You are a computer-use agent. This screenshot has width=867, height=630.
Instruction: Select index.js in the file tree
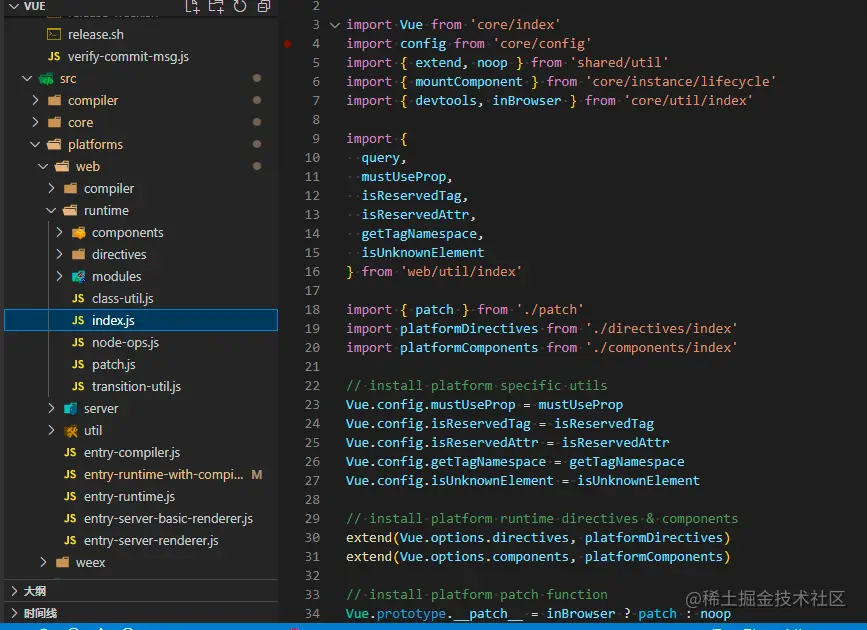coord(140,320)
